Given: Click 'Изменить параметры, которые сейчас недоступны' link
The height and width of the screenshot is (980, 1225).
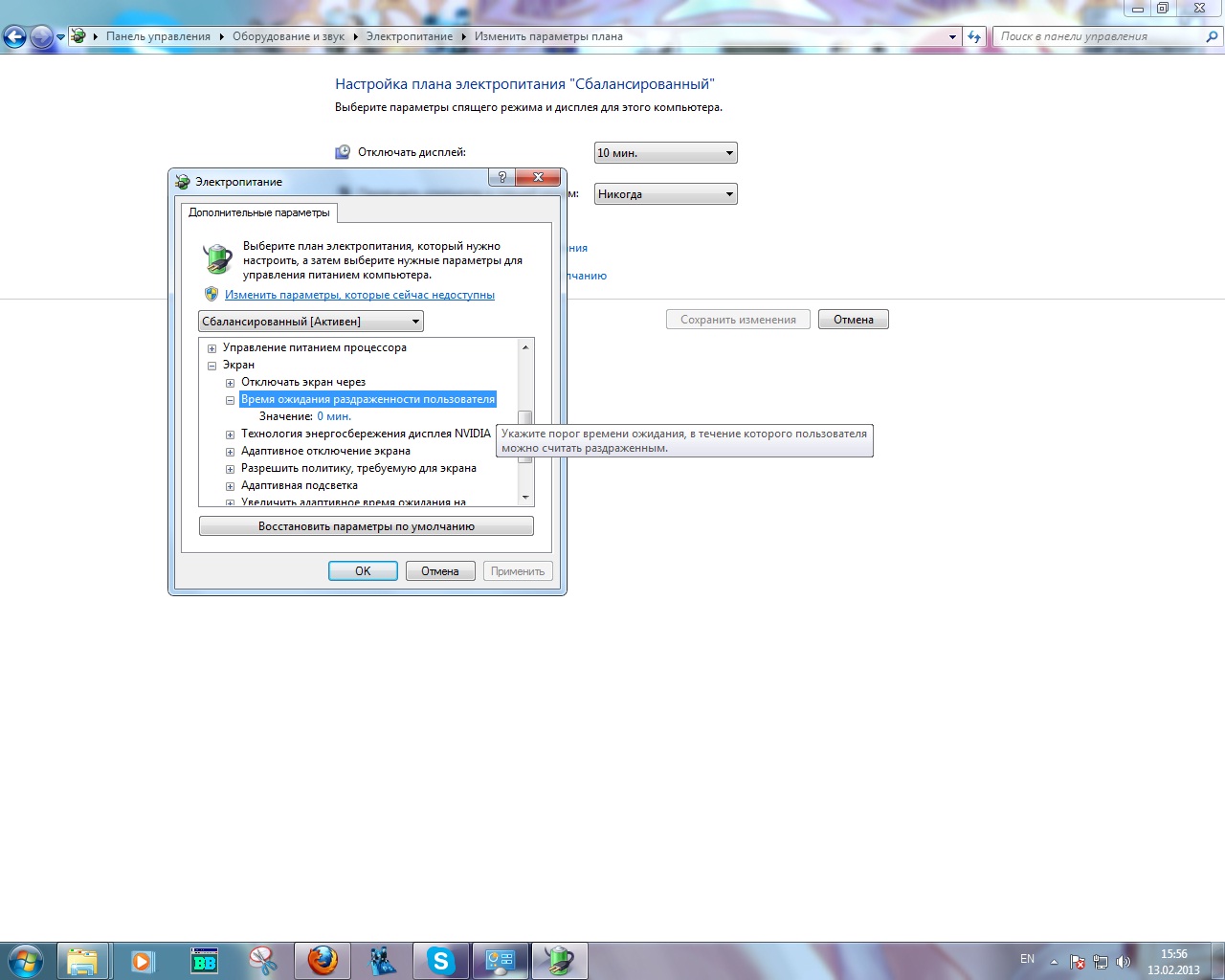Looking at the screenshot, I should [x=359, y=295].
